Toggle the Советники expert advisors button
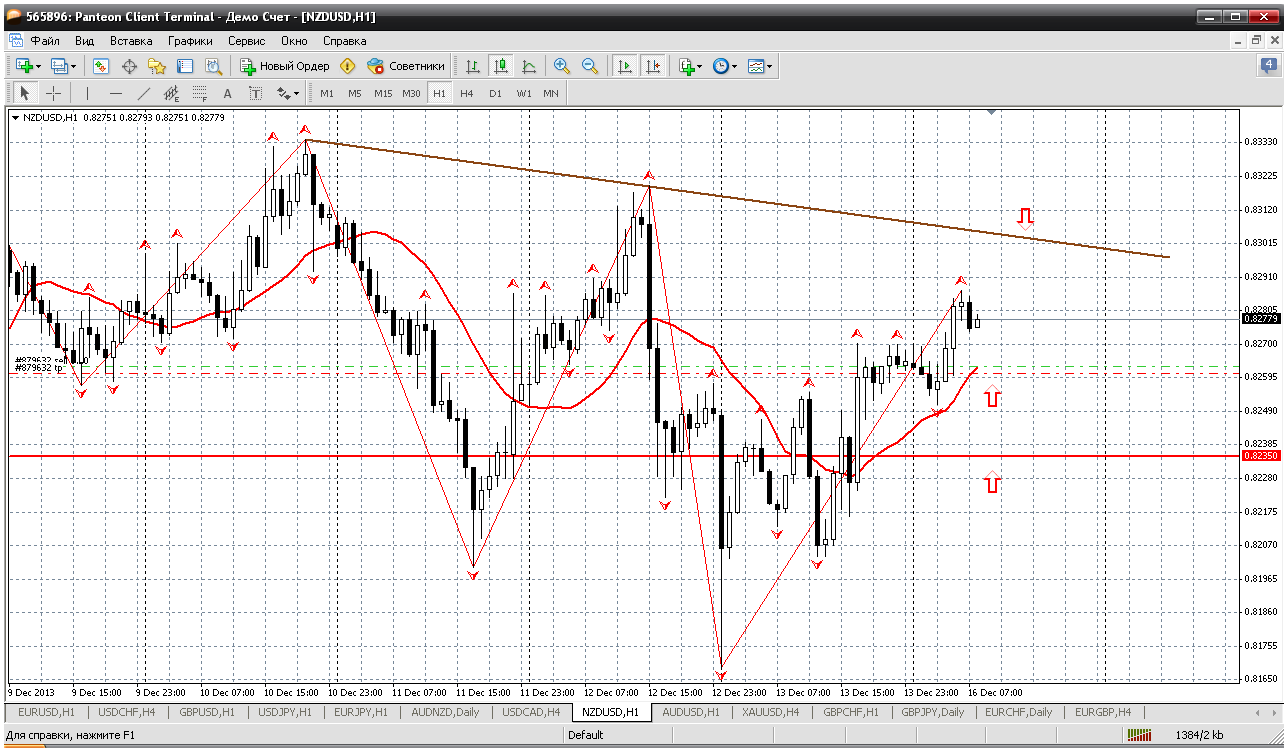Screen dimensions: 1288x748 tap(406, 66)
